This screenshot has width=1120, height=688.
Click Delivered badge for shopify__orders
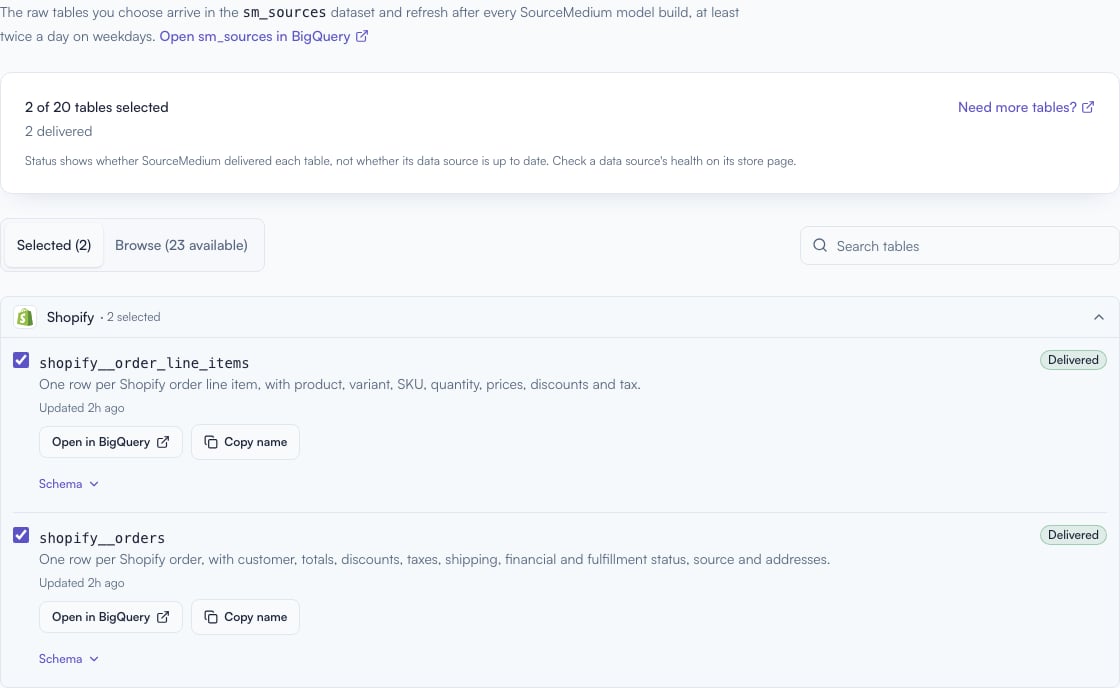point(1073,535)
